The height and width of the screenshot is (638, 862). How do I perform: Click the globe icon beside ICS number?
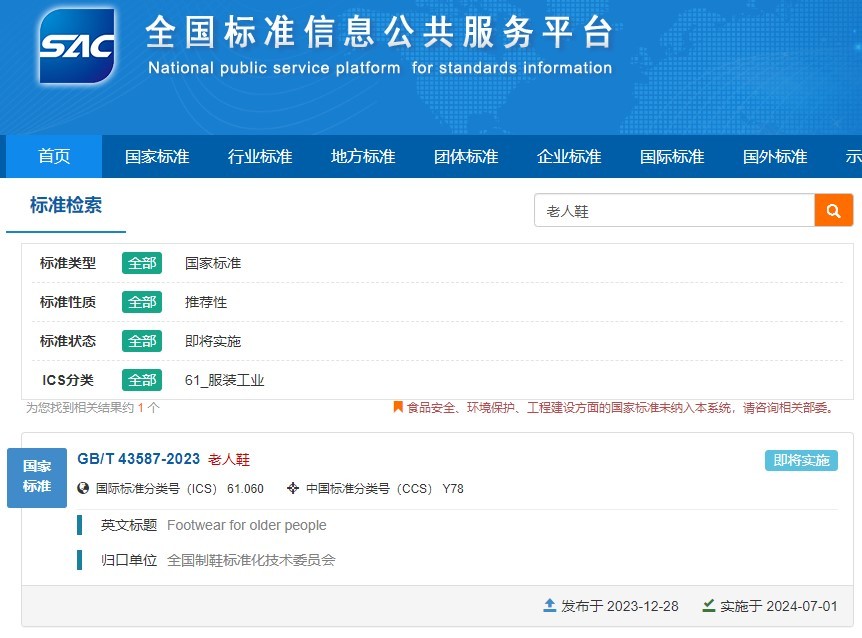point(83,489)
